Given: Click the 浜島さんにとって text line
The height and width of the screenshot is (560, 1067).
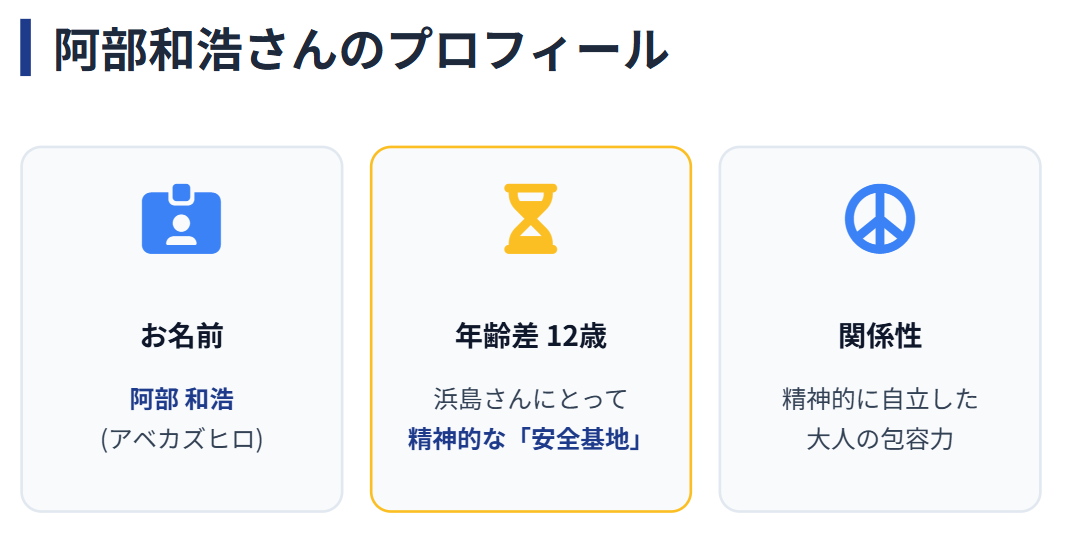Looking at the screenshot, I should point(530,400).
